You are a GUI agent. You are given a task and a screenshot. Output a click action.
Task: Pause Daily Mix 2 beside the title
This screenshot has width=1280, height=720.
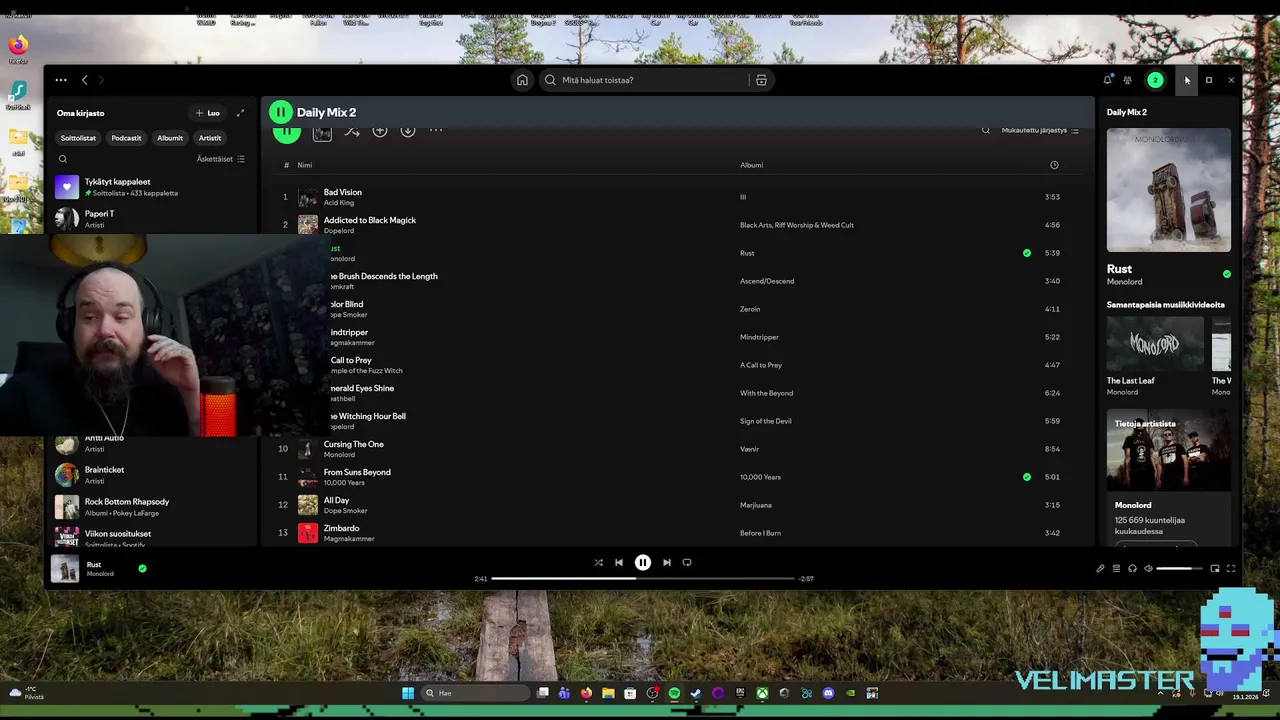tap(281, 112)
